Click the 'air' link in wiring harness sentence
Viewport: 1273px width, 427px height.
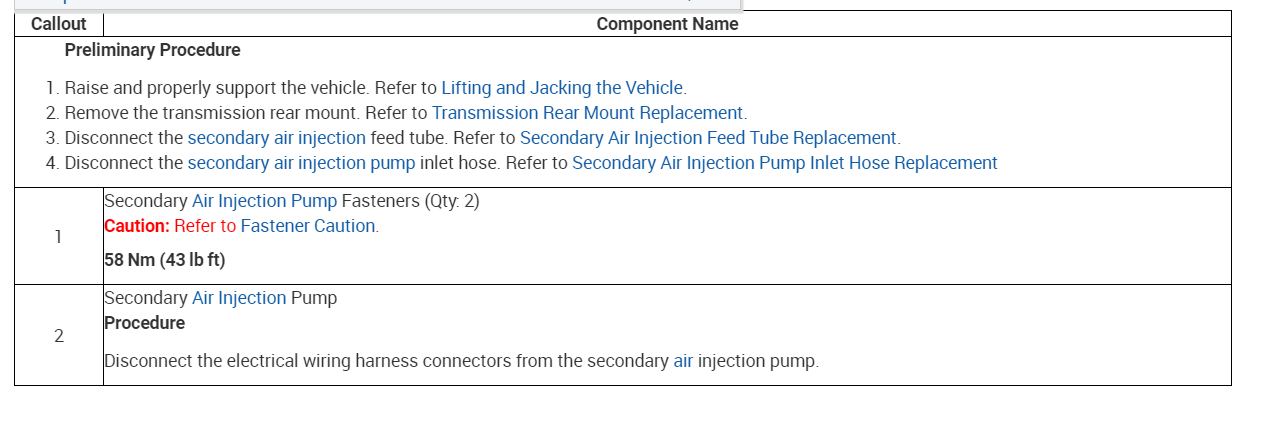coord(683,361)
